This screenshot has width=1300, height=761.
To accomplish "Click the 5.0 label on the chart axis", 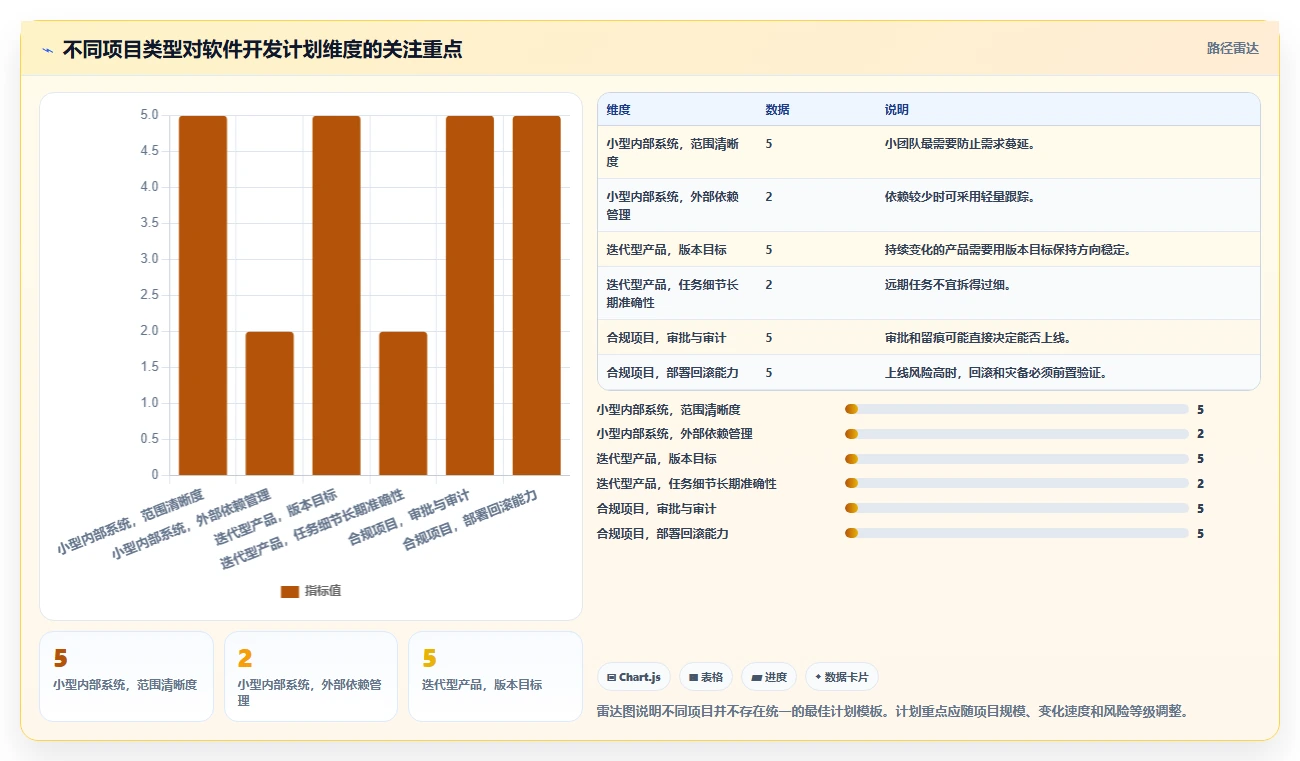I will (x=149, y=115).
